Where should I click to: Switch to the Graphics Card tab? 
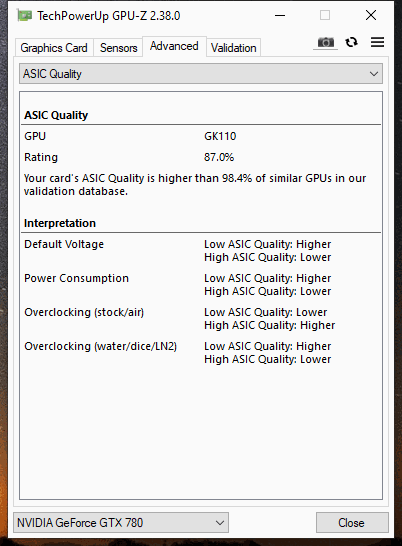click(54, 48)
